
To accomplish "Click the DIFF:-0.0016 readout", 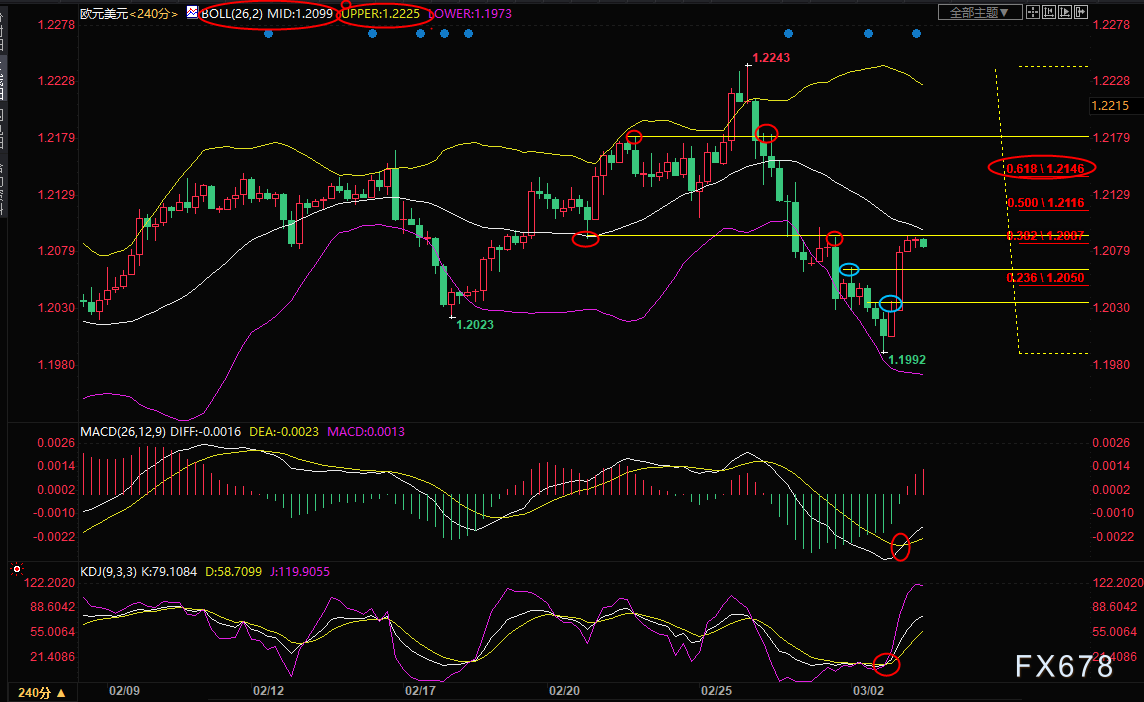I will coord(206,432).
